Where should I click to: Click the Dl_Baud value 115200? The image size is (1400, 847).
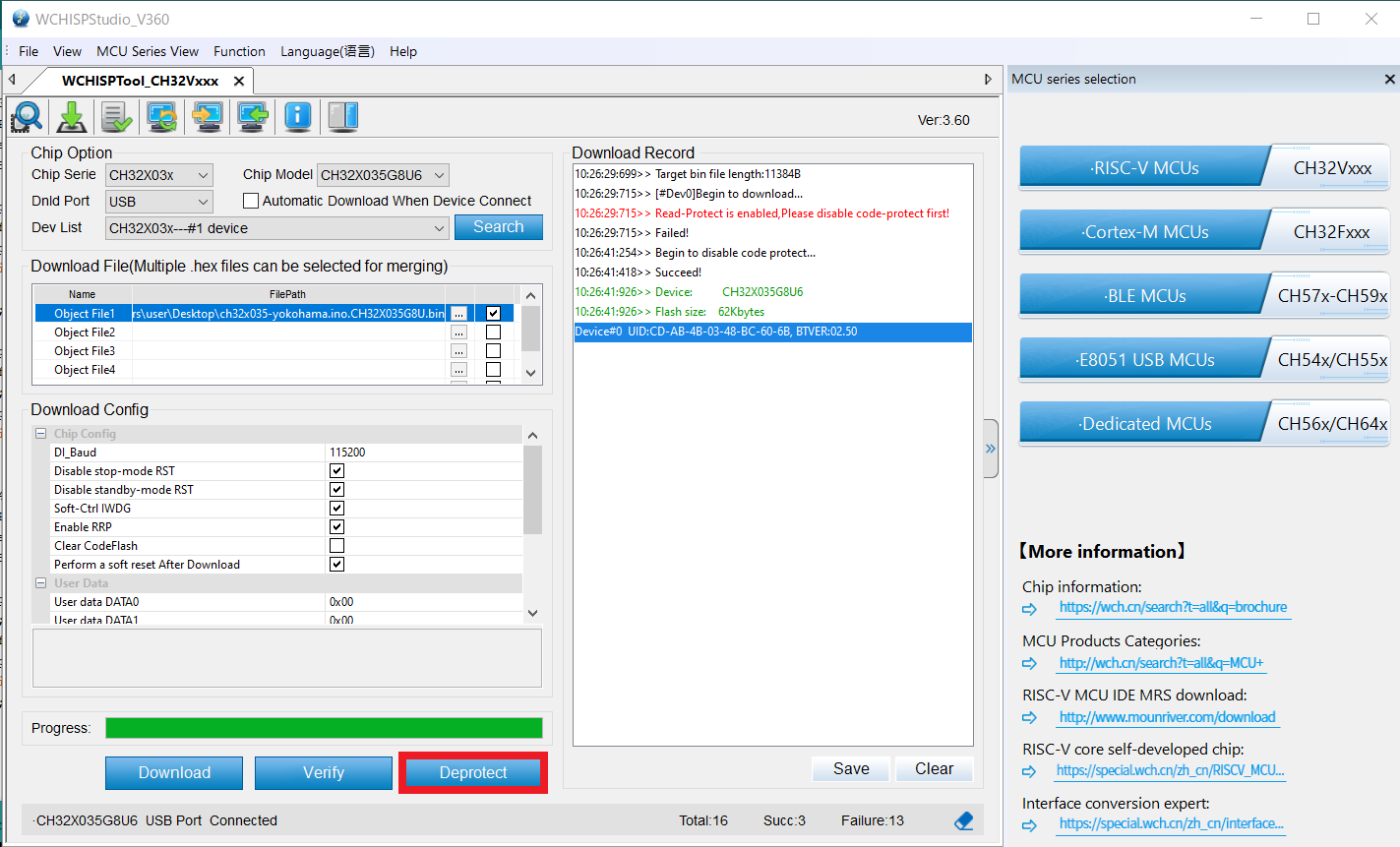click(347, 453)
